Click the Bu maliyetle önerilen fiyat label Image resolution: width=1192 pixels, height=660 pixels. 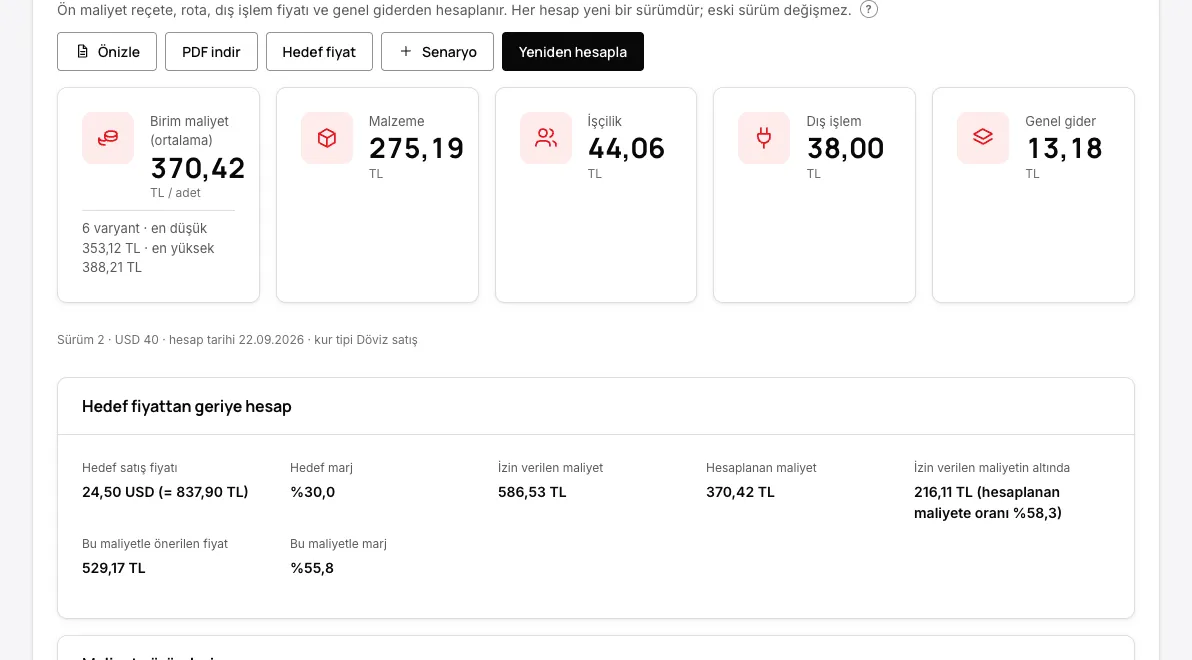[155, 544]
